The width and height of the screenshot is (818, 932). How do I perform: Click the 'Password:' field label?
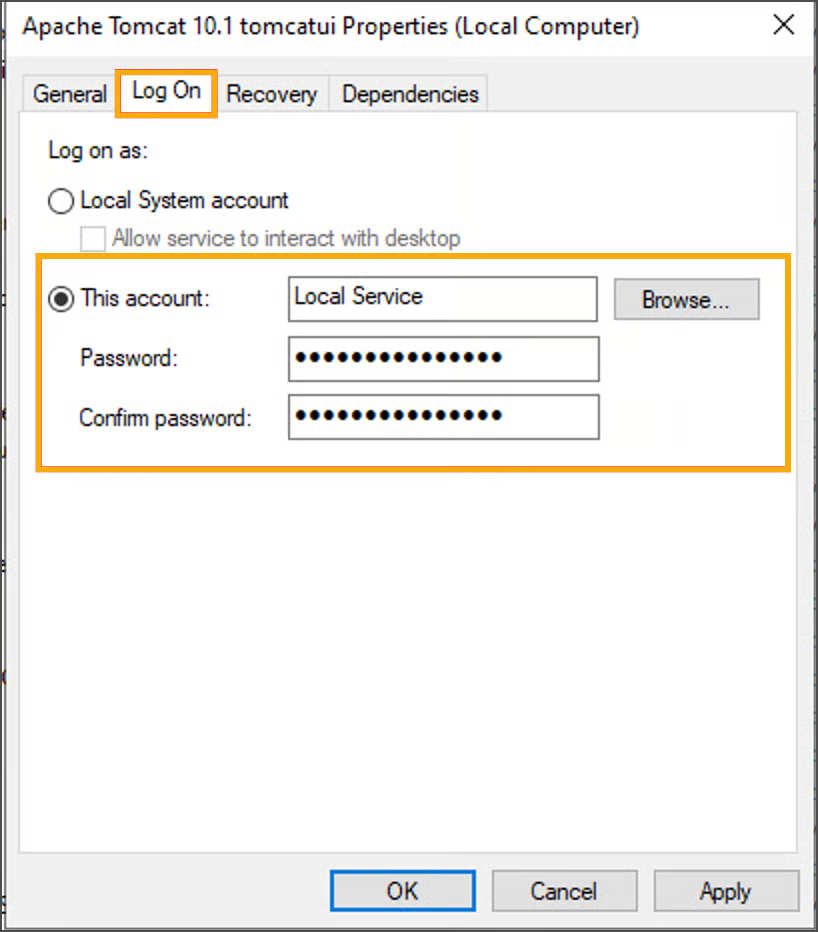pos(129,358)
